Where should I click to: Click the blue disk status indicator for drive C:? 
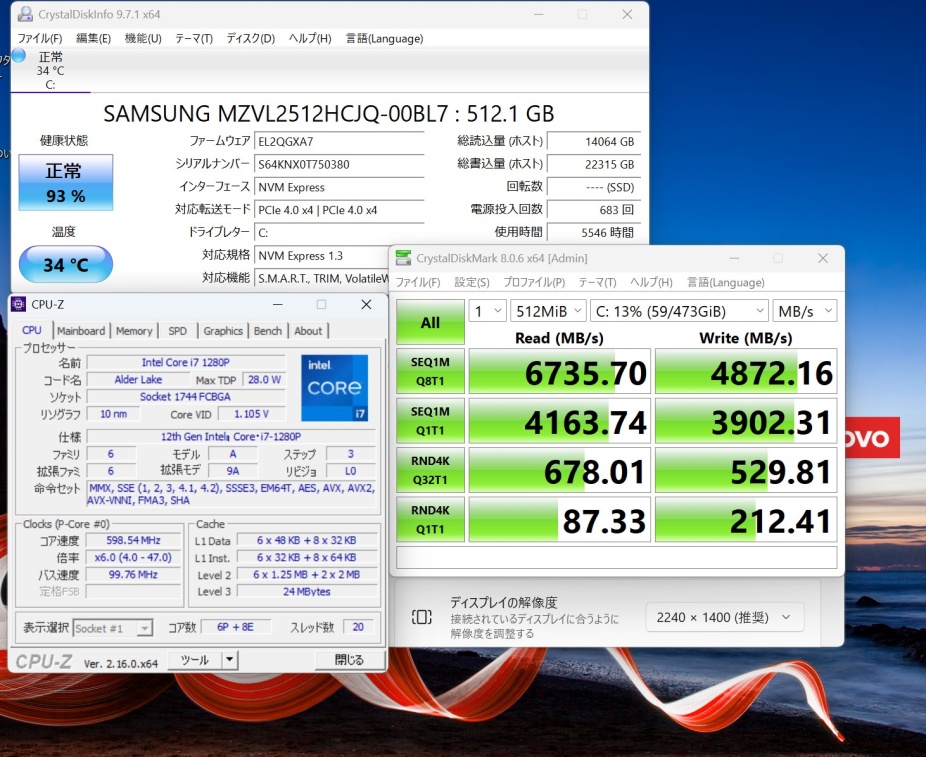pos(19,56)
